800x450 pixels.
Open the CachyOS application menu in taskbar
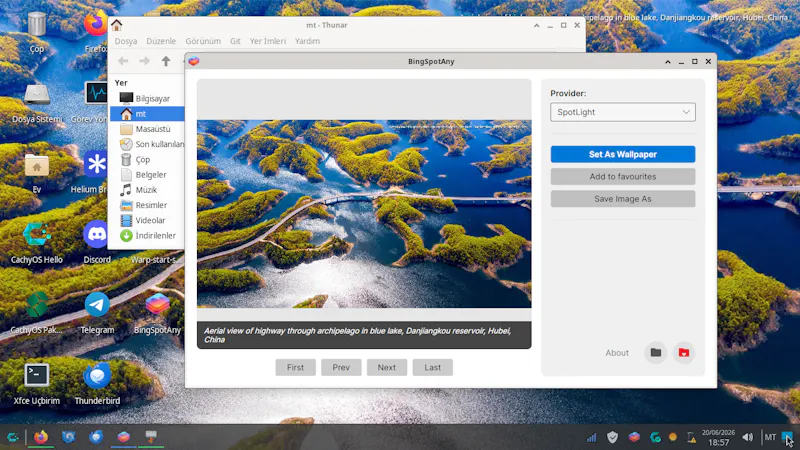pos(13,437)
